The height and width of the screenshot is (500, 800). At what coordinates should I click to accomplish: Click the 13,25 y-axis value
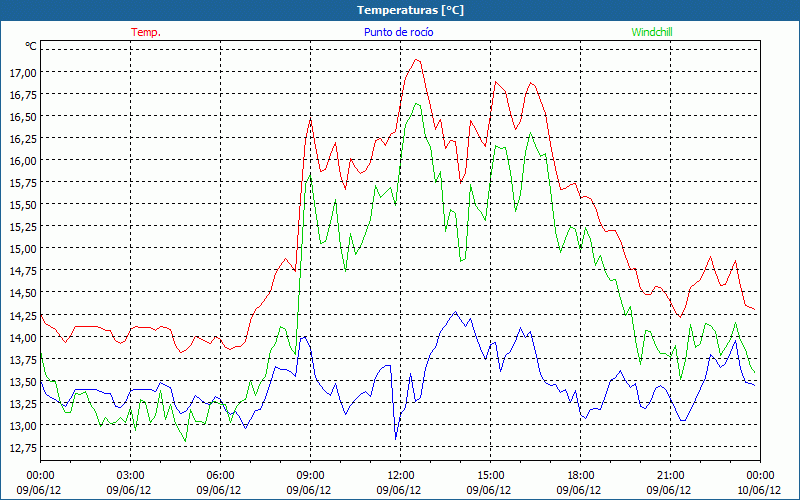[x=23, y=404]
